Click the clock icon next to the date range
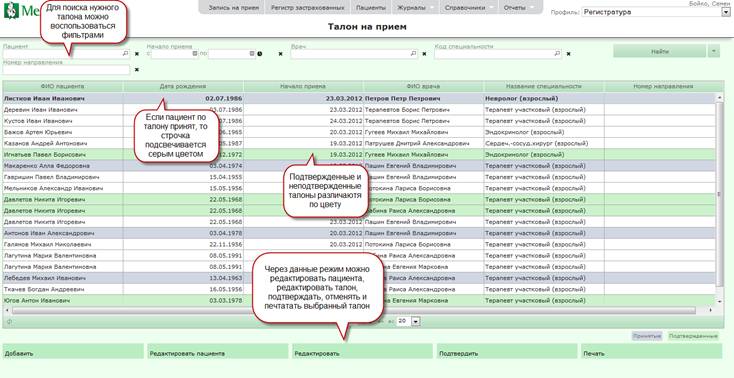 point(259,54)
